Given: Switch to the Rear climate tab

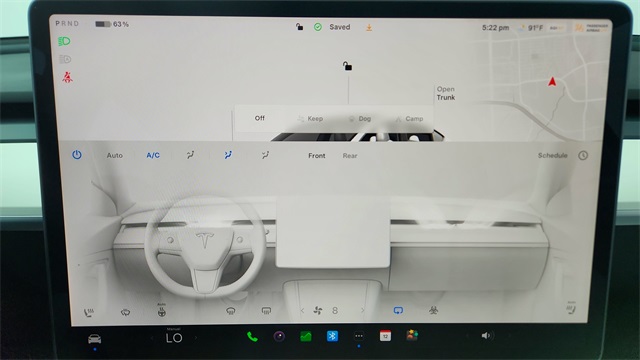Looking at the screenshot, I should [350, 156].
